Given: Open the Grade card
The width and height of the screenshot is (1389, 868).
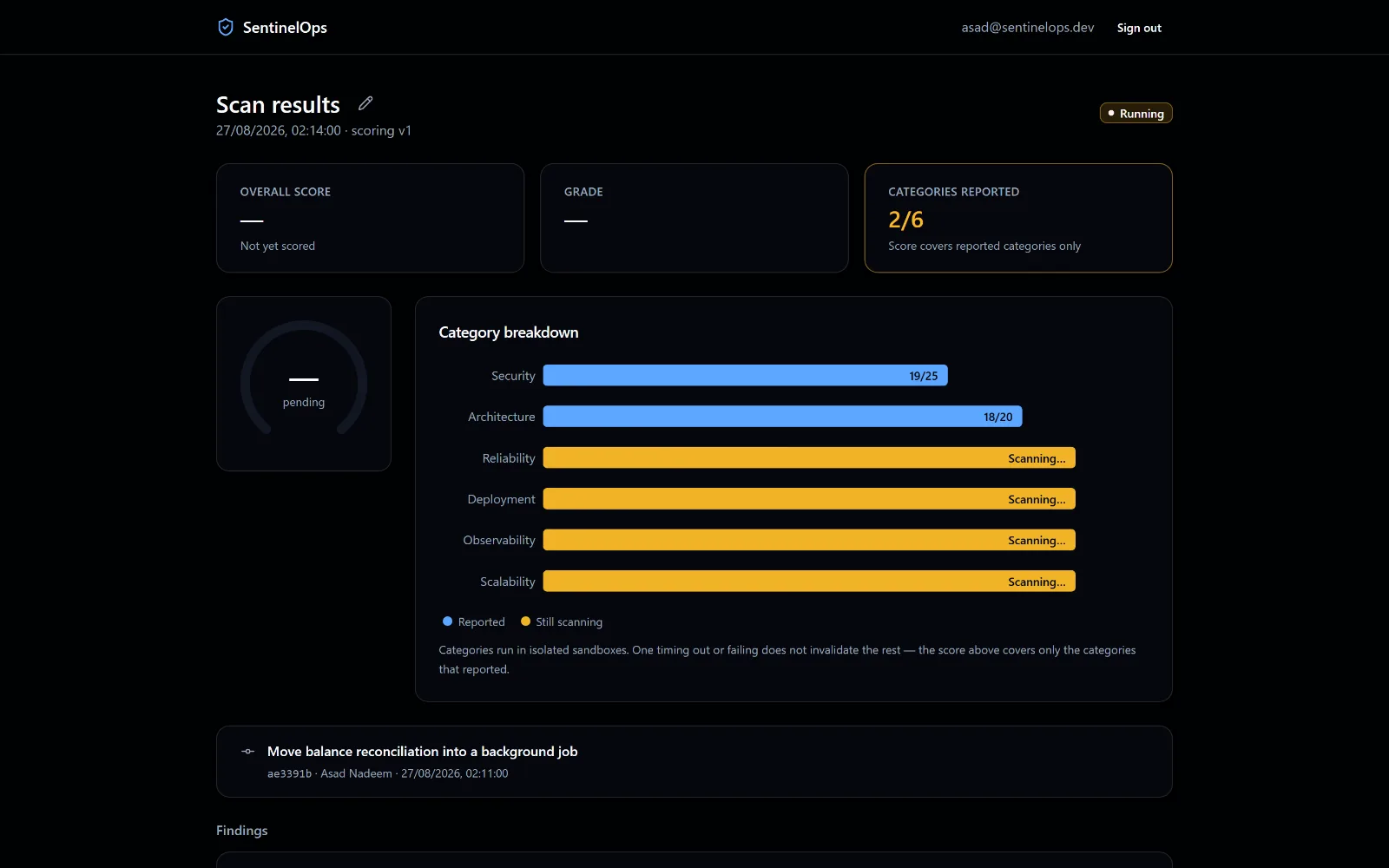Looking at the screenshot, I should pyautogui.click(x=694, y=218).
